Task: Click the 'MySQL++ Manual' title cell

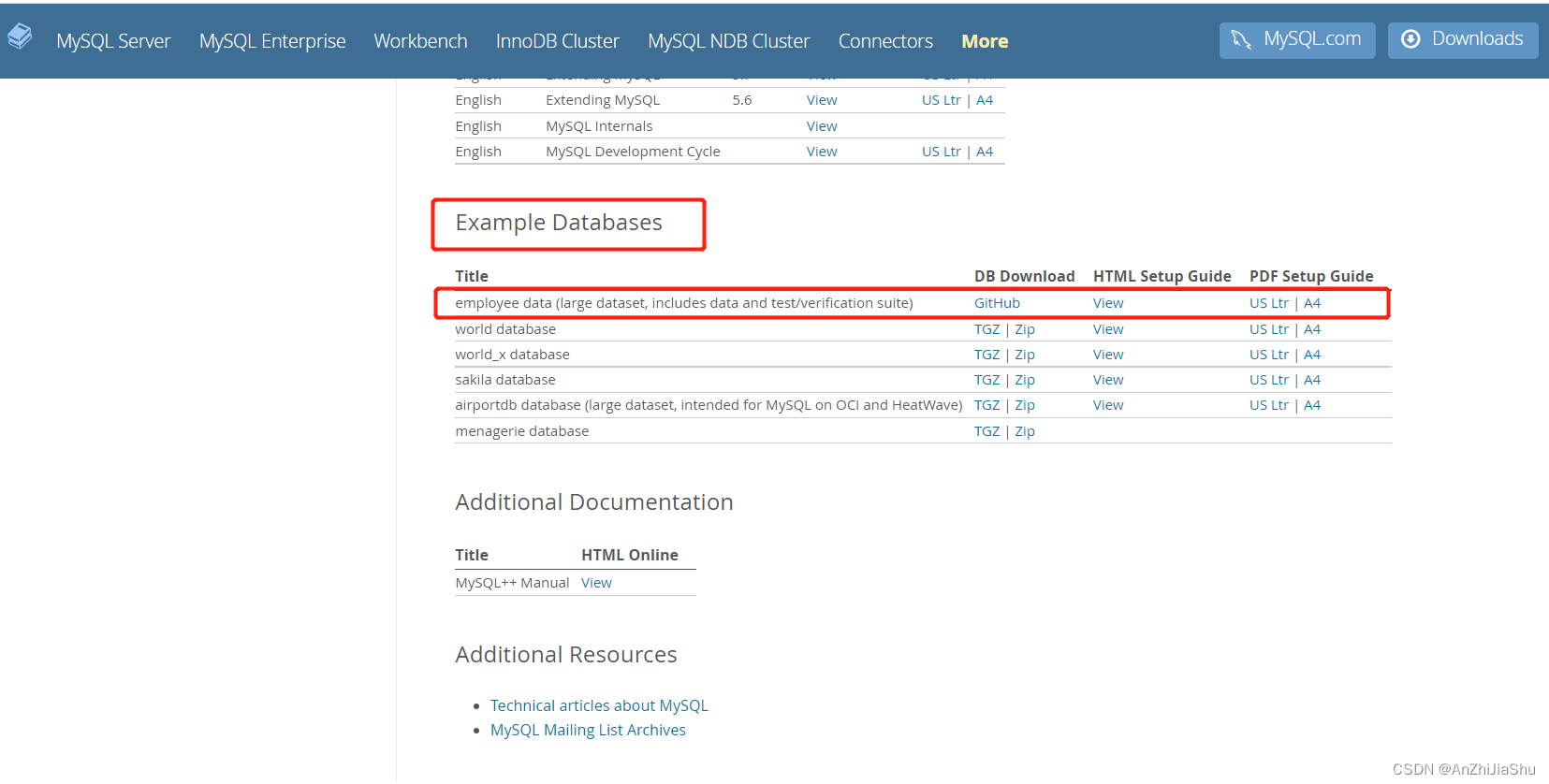Action: click(512, 583)
